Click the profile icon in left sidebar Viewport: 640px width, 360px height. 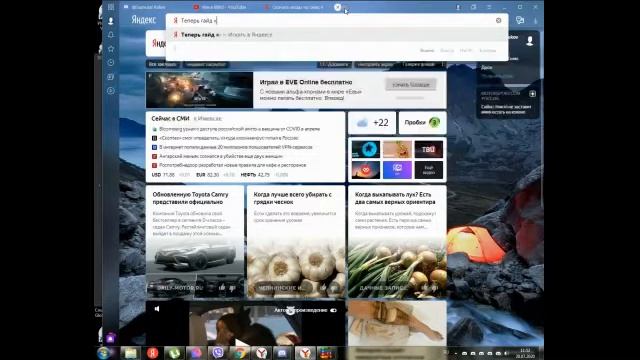tap(111, 21)
